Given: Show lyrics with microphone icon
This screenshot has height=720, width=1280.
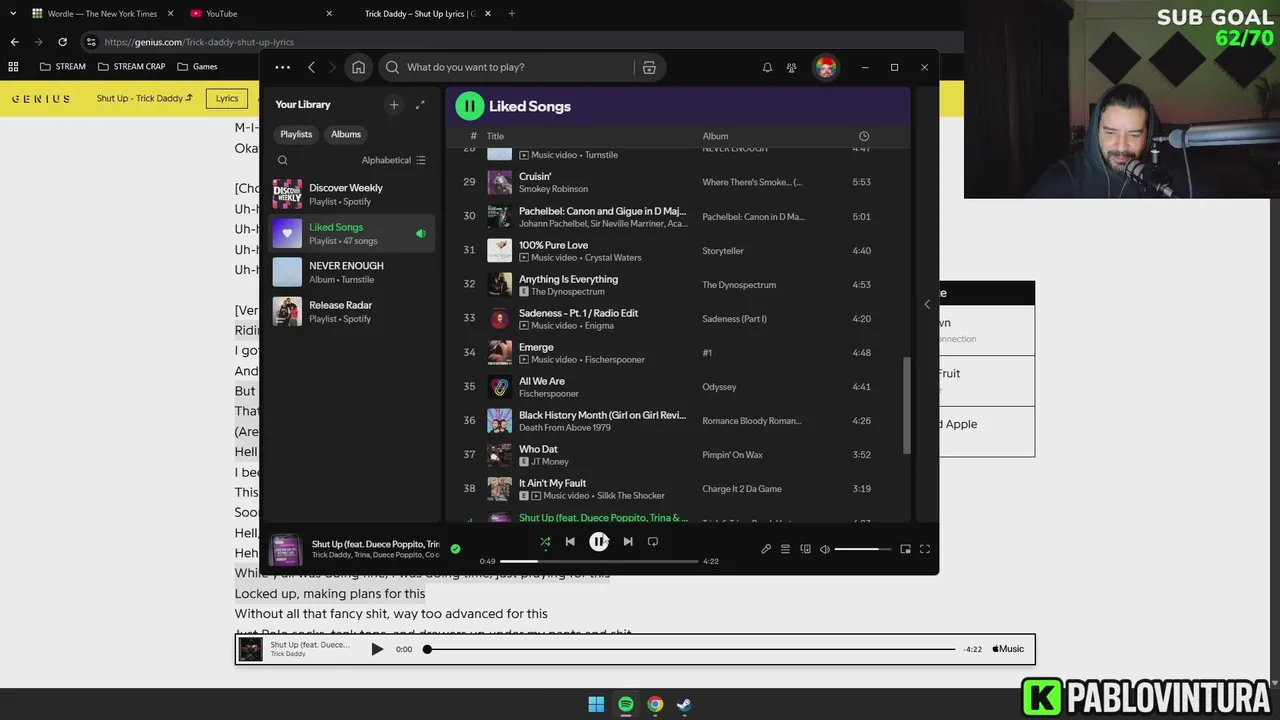Looking at the screenshot, I should pos(766,549).
